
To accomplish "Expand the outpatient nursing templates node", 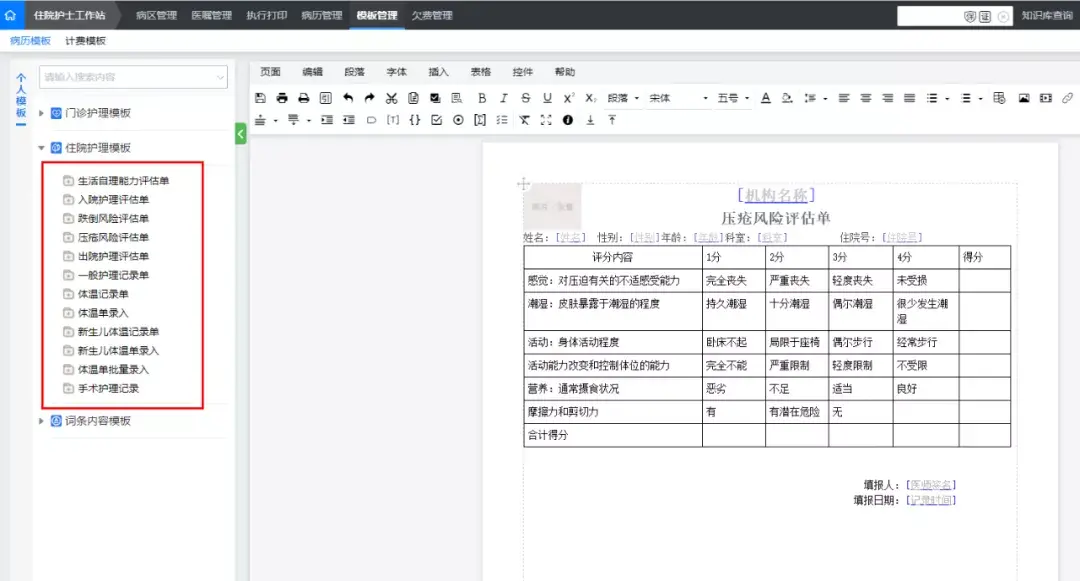I will coord(41,113).
